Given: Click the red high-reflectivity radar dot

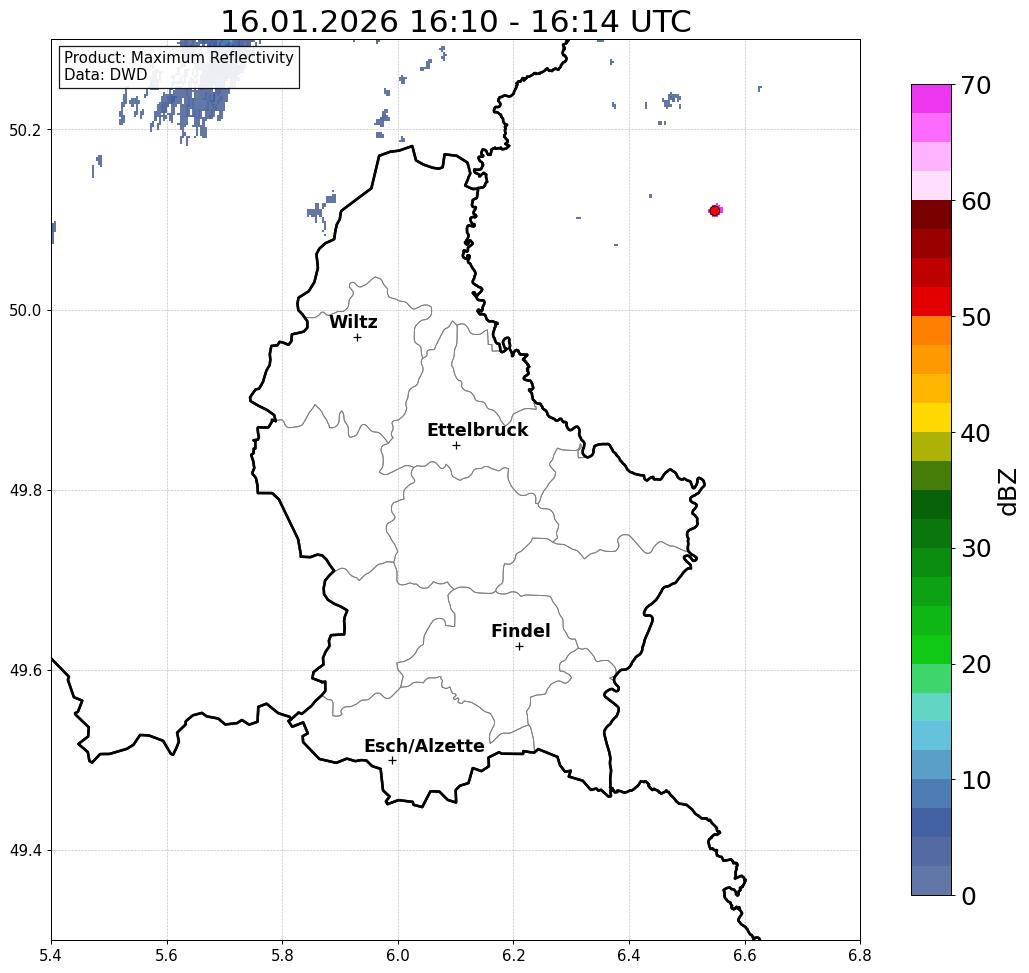Looking at the screenshot, I should [715, 211].
